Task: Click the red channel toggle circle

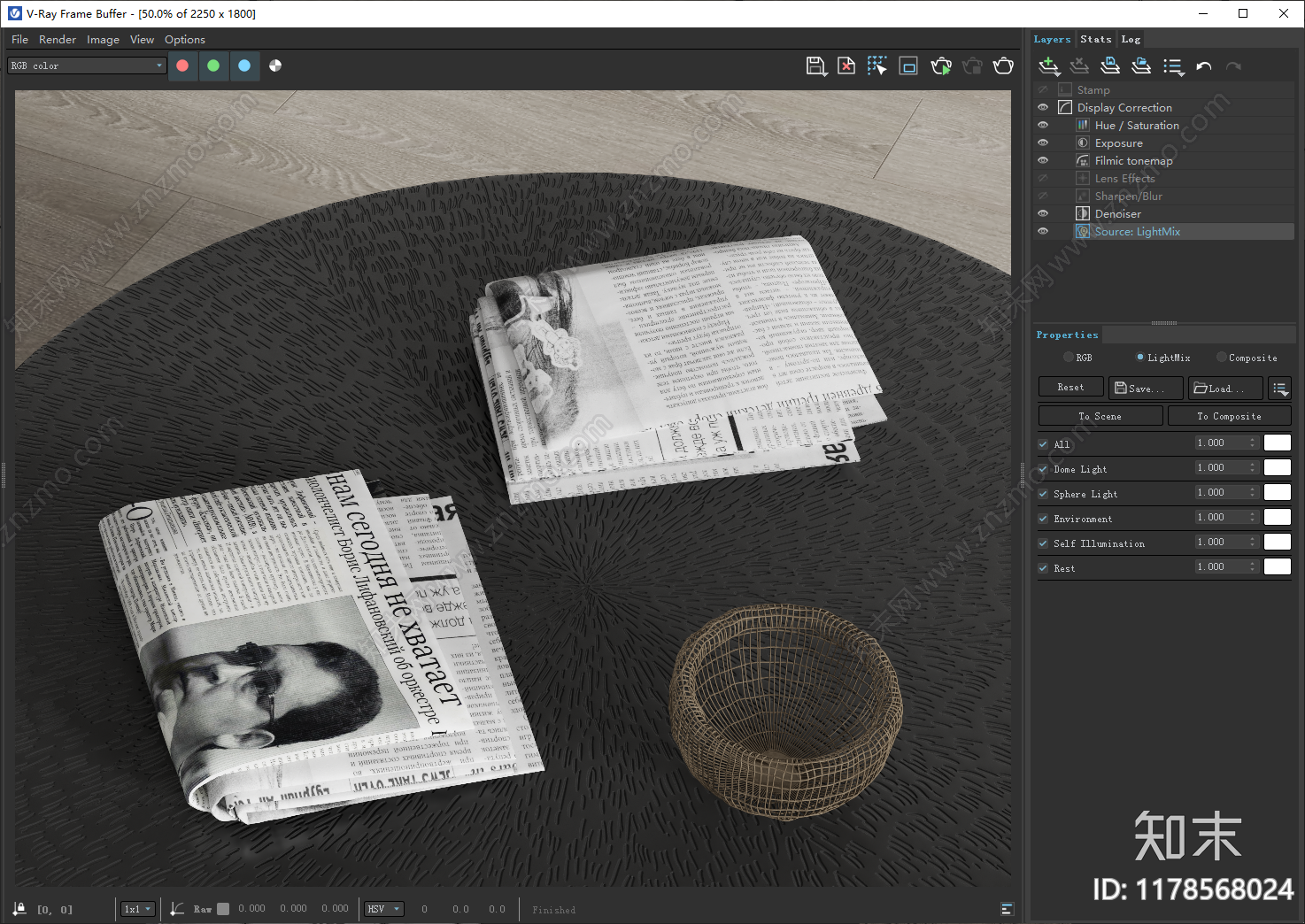Action: pyautogui.click(x=182, y=65)
